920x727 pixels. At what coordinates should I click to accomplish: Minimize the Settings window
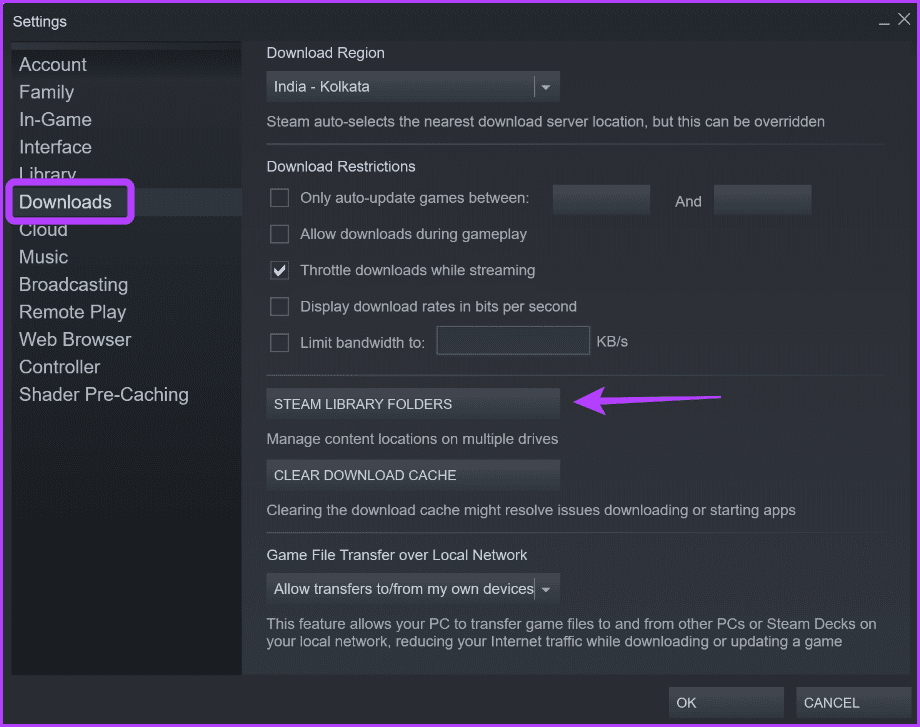(884, 21)
